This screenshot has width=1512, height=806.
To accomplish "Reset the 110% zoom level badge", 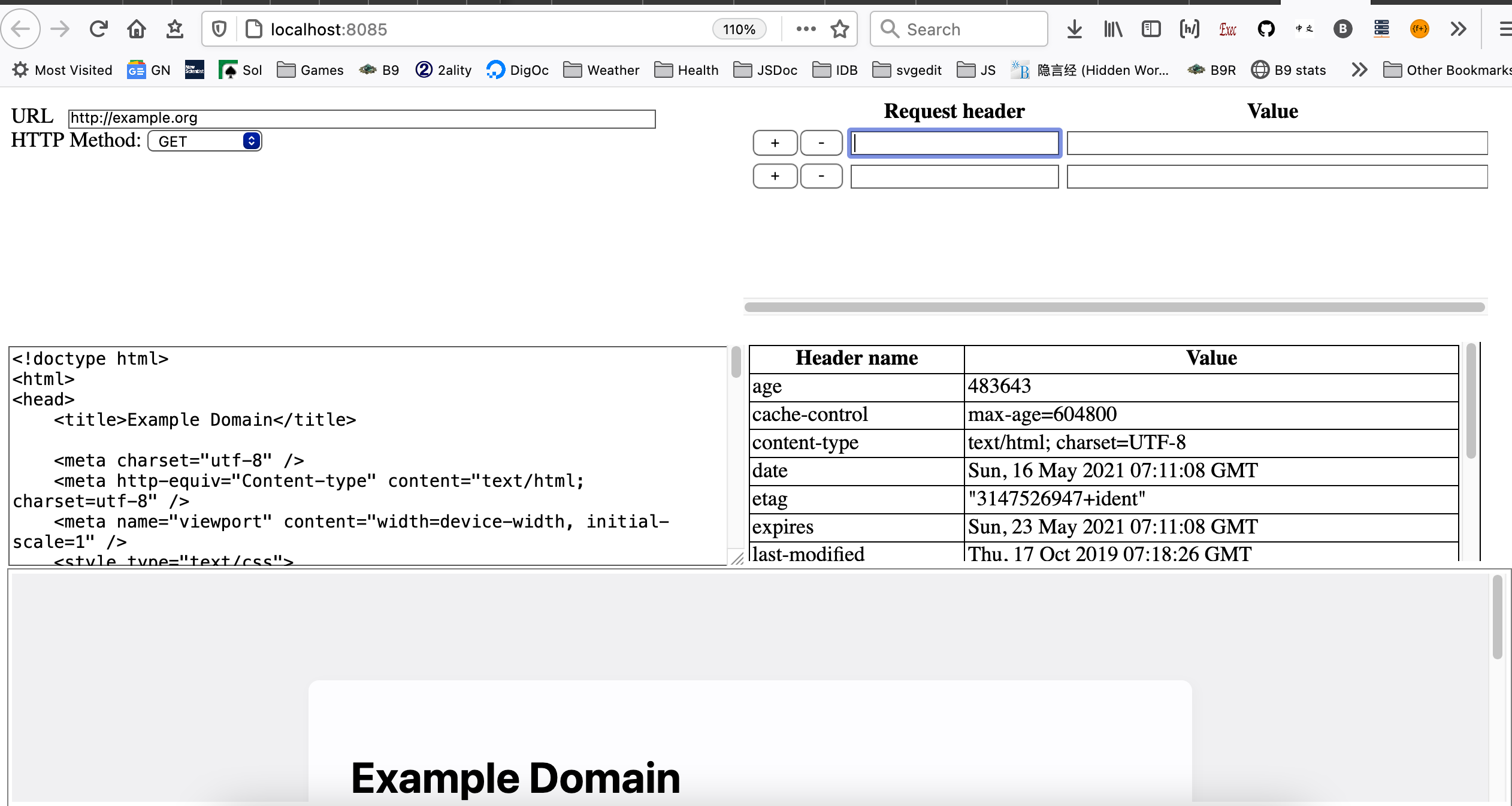I will tap(739, 29).
